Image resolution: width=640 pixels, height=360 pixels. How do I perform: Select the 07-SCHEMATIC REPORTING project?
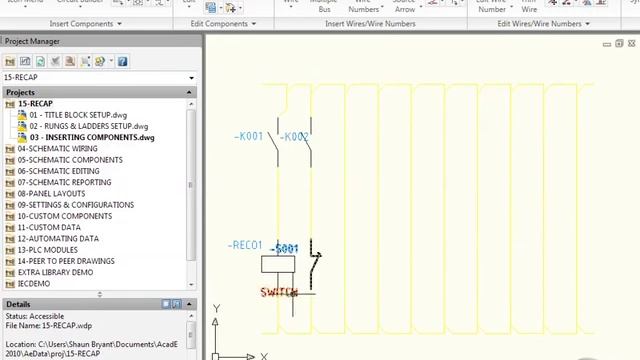tap(64, 182)
